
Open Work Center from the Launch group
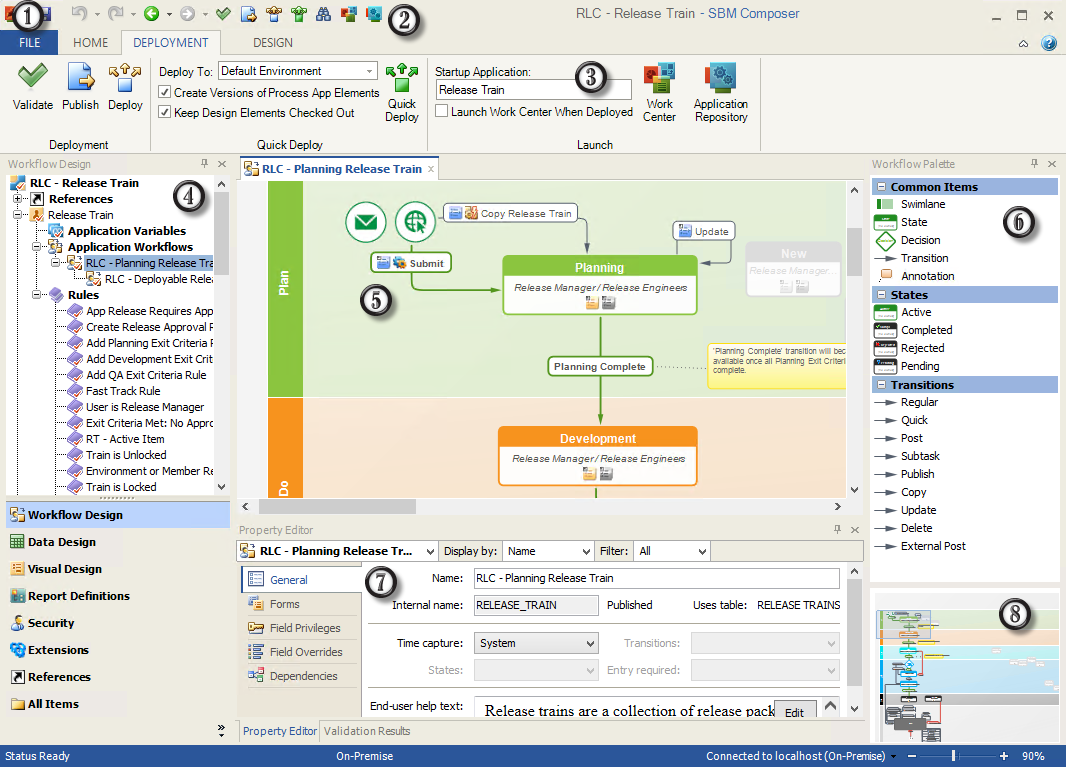coord(659,92)
